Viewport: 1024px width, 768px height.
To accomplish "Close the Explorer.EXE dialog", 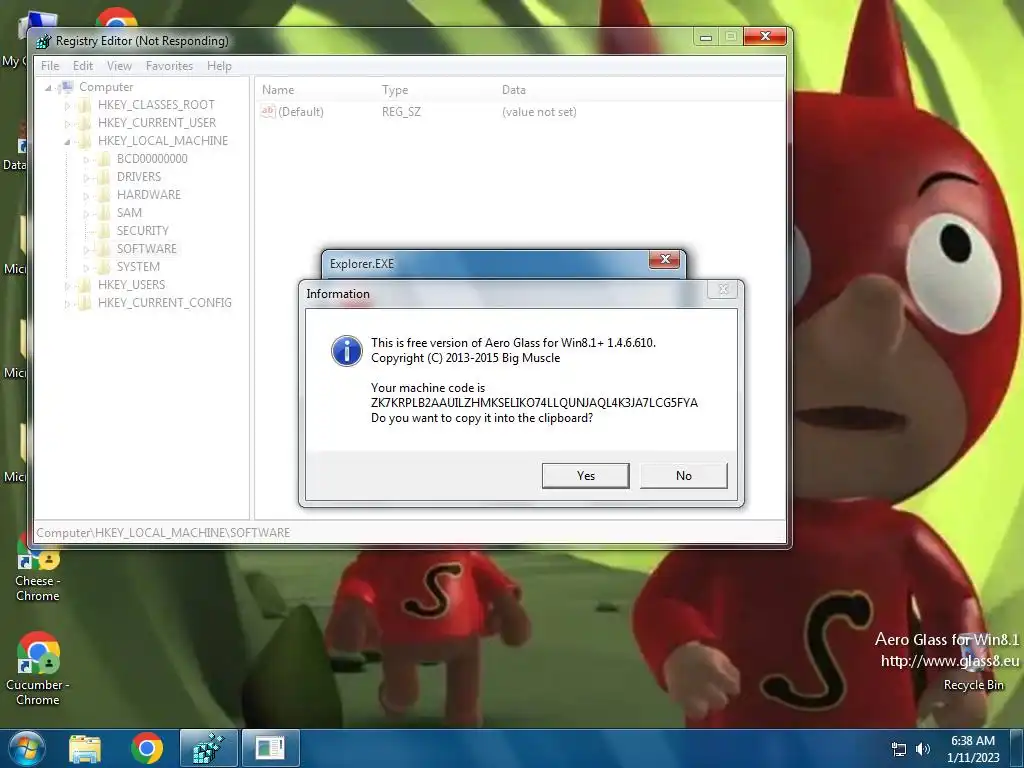I will point(665,260).
